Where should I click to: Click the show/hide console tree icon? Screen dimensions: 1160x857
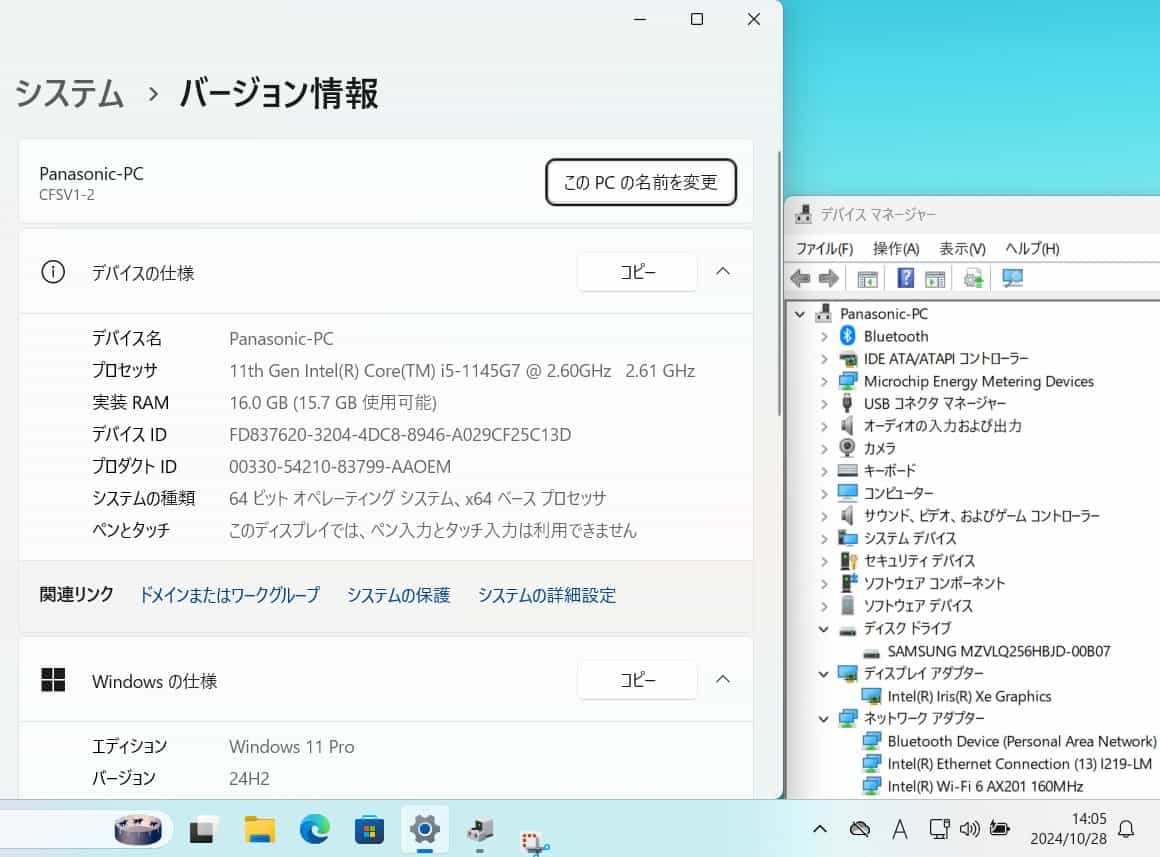pyautogui.click(x=867, y=279)
